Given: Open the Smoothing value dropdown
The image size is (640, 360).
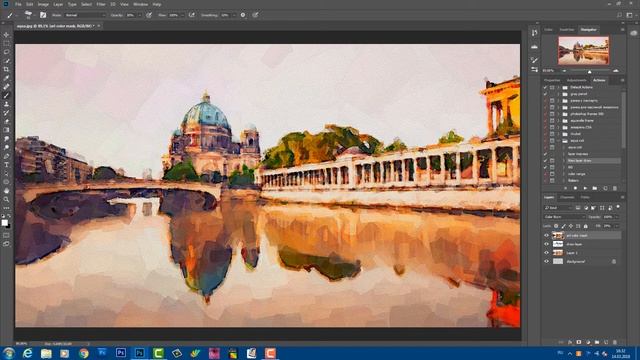Looking at the screenshot, I should pos(233,15).
